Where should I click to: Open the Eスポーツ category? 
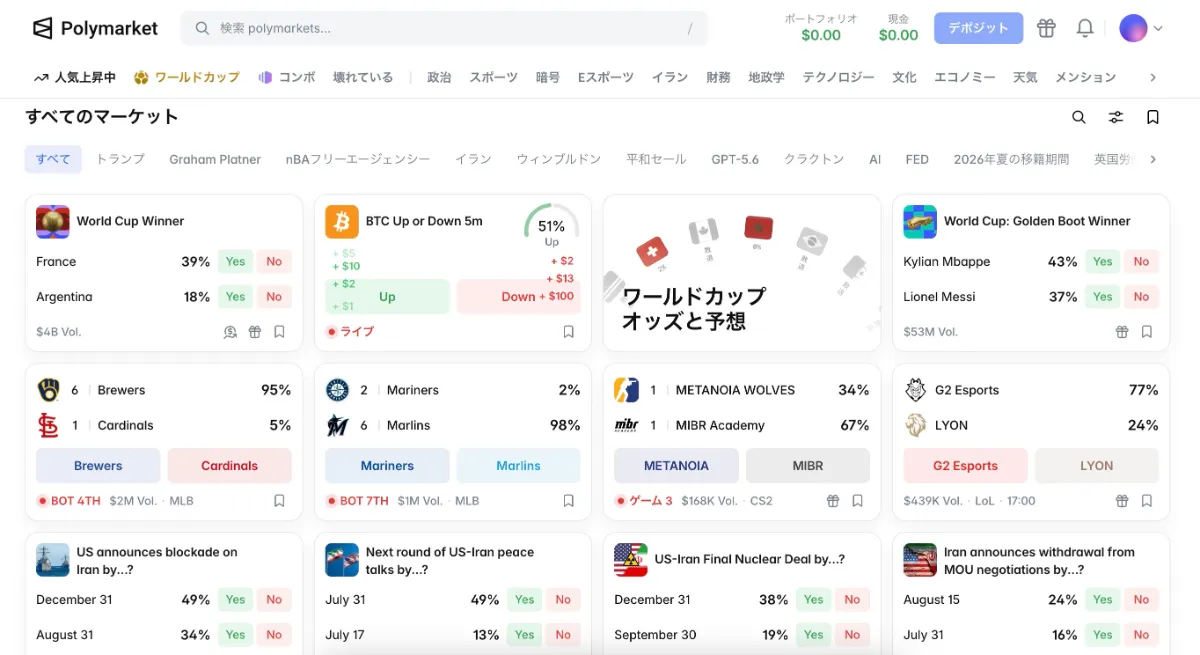(x=606, y=77)
